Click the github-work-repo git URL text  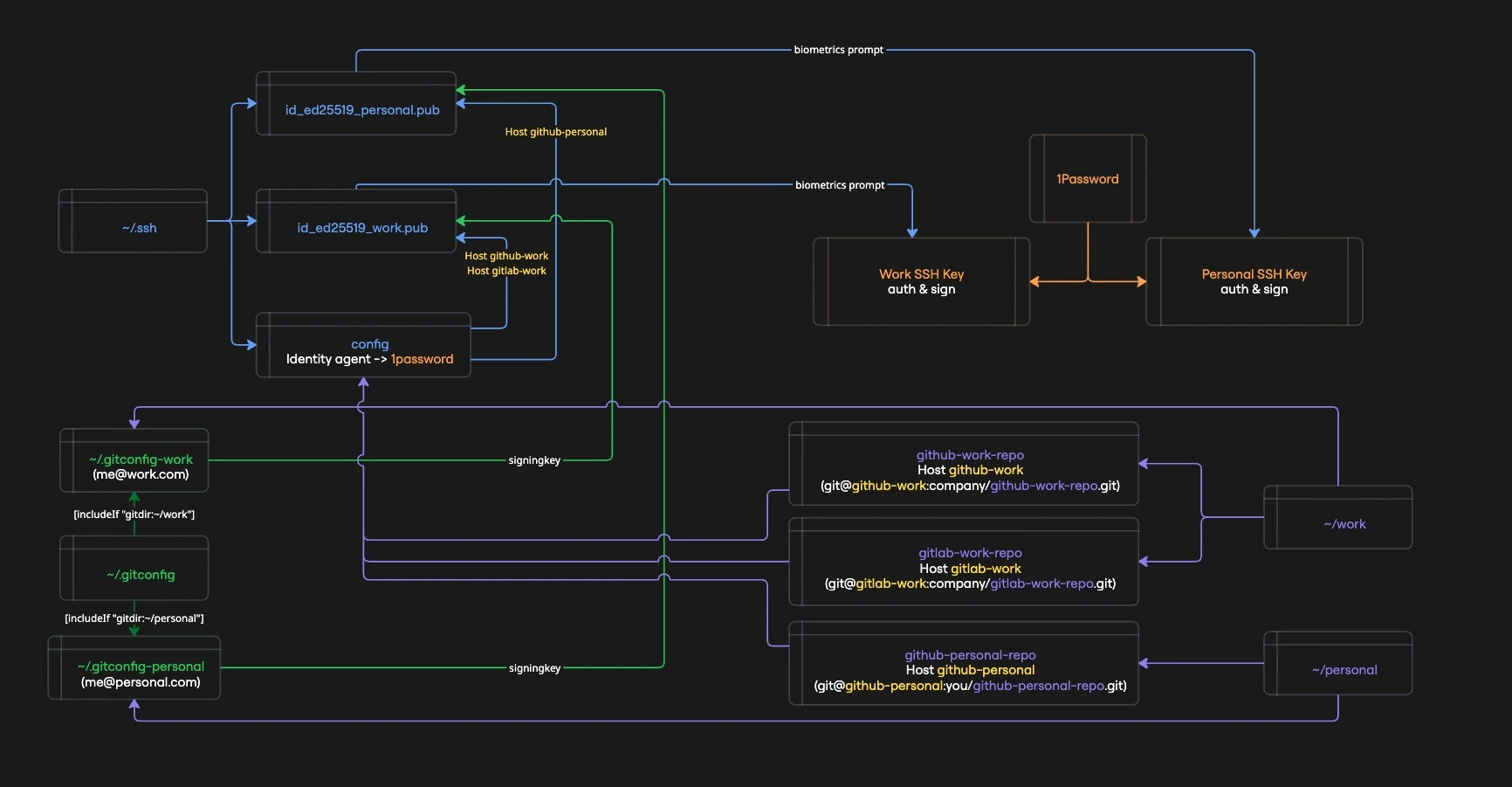tap(970, 486)
